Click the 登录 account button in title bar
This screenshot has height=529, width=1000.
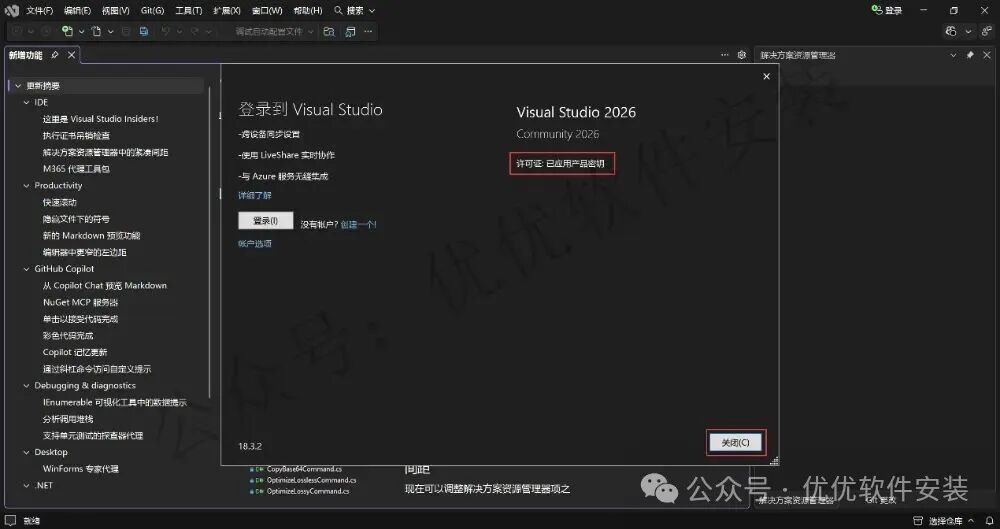click(x=887, y=10)
